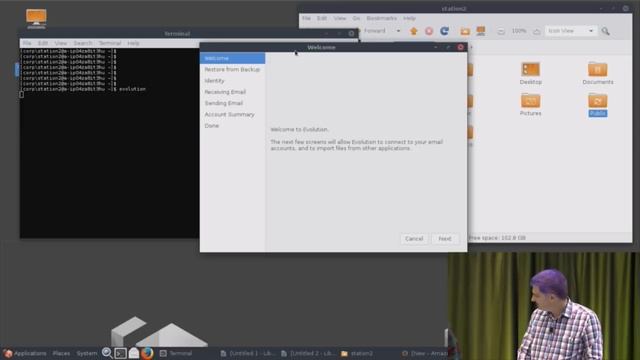This screenshot has width=640, height=360.
Task: Click the Stop icon in file manager toolbar
Action: point(429,31)
